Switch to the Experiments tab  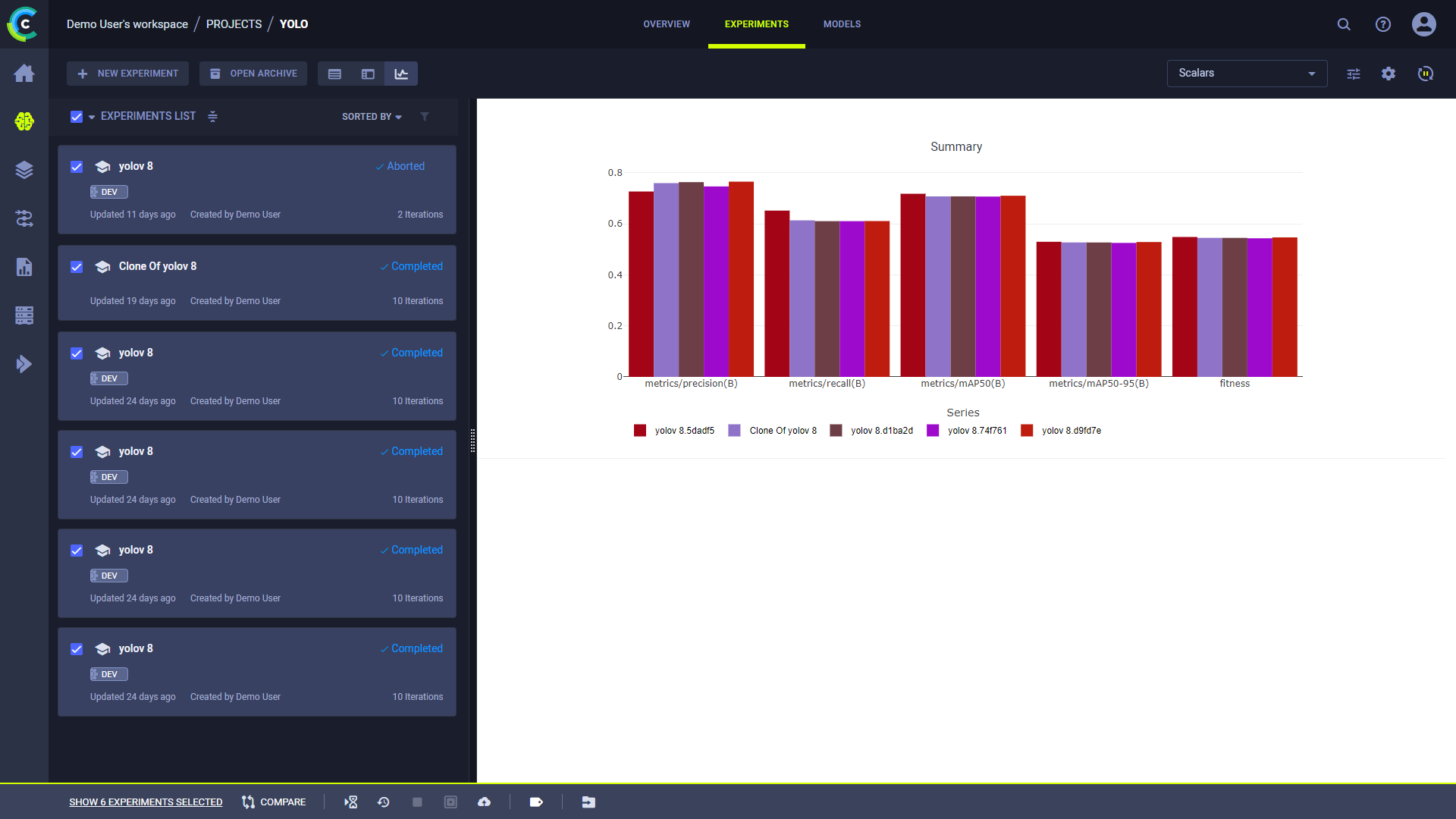pyautogui.click(x=757, y=24)
